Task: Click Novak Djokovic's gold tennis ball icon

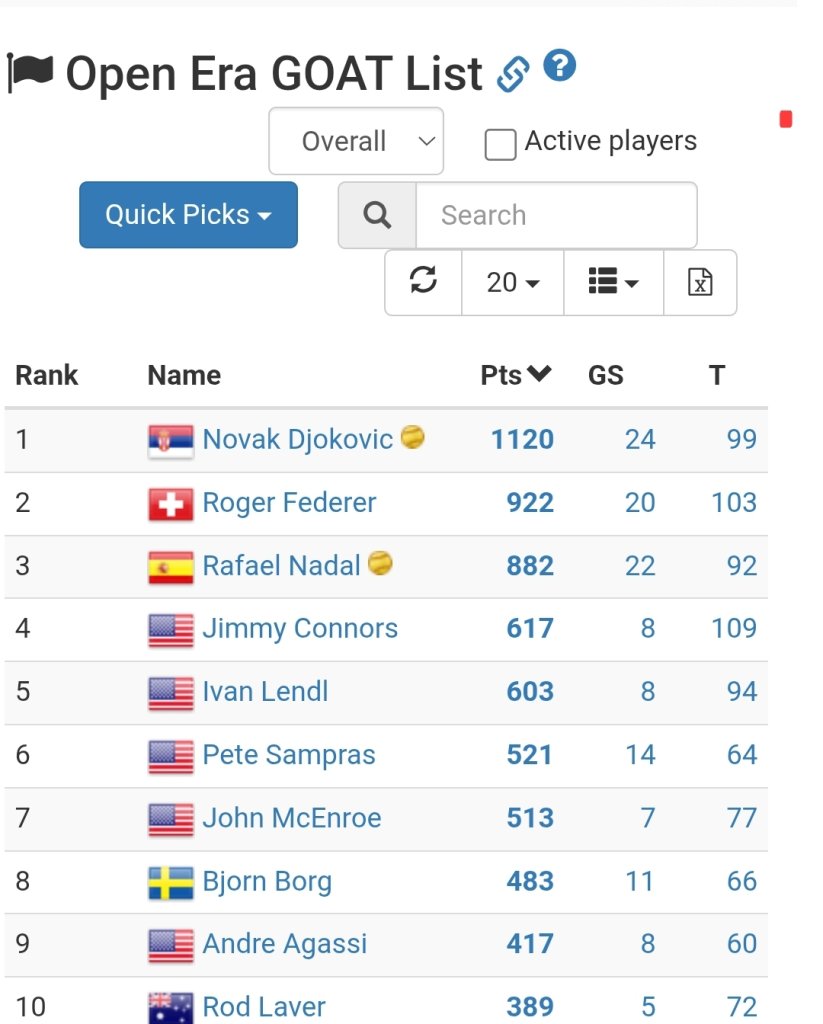Action: click(412, 437)
